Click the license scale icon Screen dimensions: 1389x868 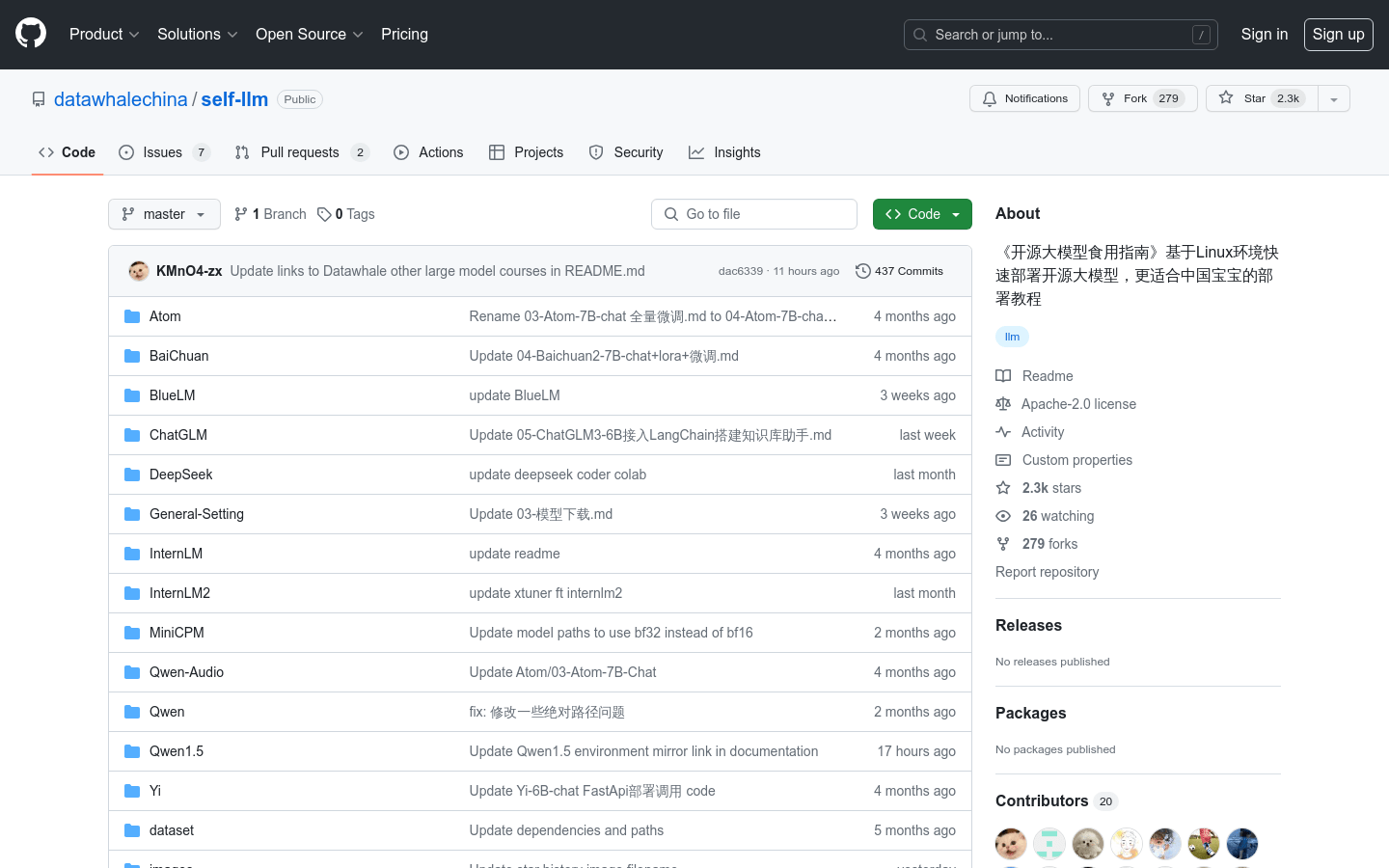tap(1003, 404)
